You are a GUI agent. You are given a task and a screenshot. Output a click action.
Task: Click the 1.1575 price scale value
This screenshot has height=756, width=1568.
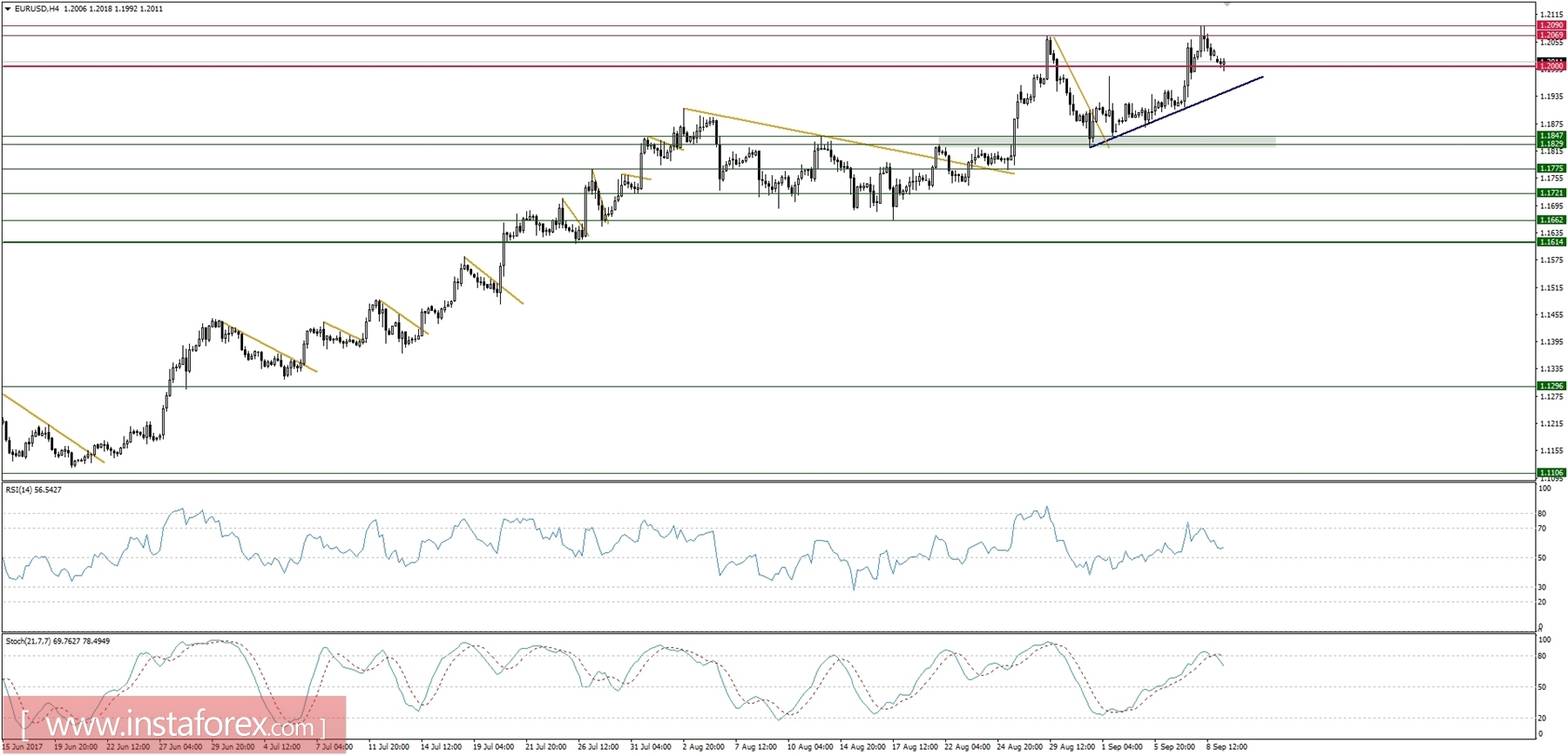point(1551,260)
